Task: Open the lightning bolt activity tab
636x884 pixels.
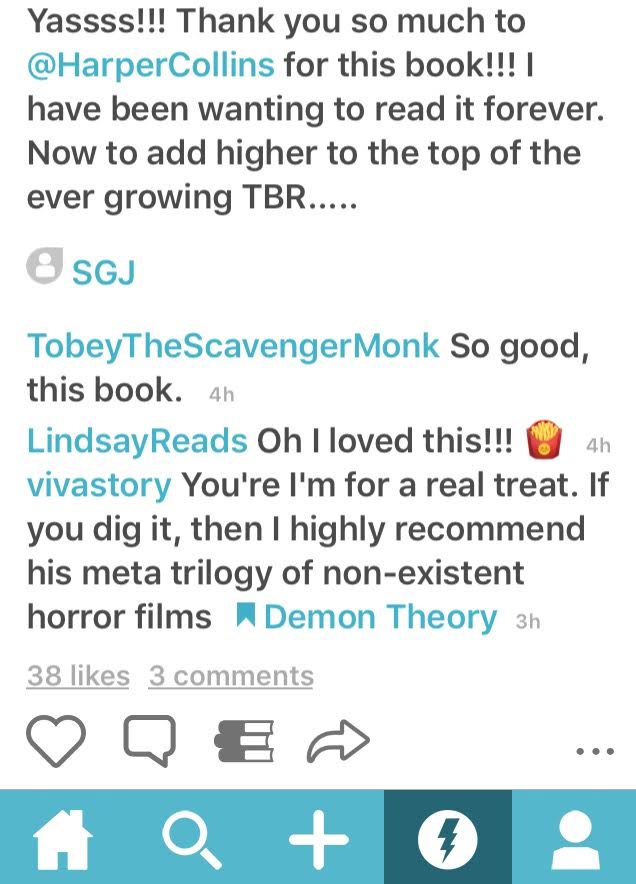Action: click(x=448, y=837)
